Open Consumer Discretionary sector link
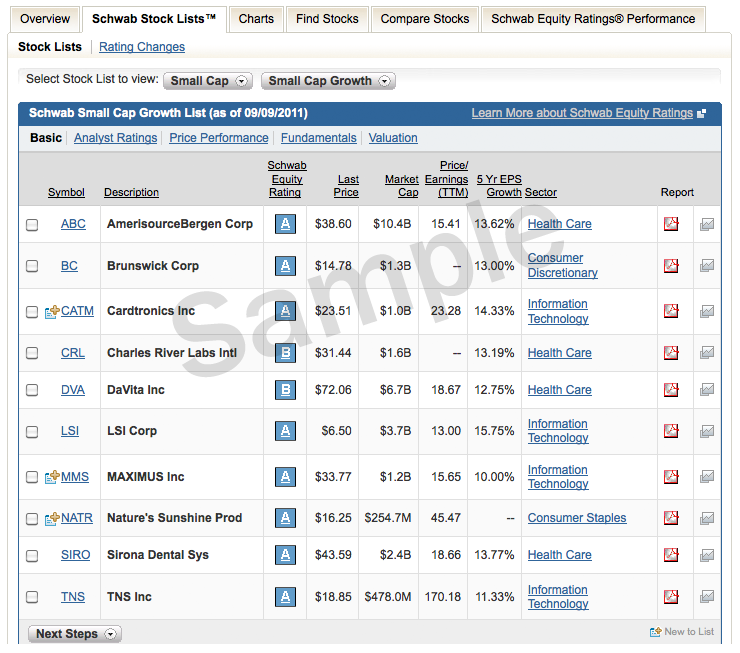Viewport: 740px width, 653px height. (563, 265)
